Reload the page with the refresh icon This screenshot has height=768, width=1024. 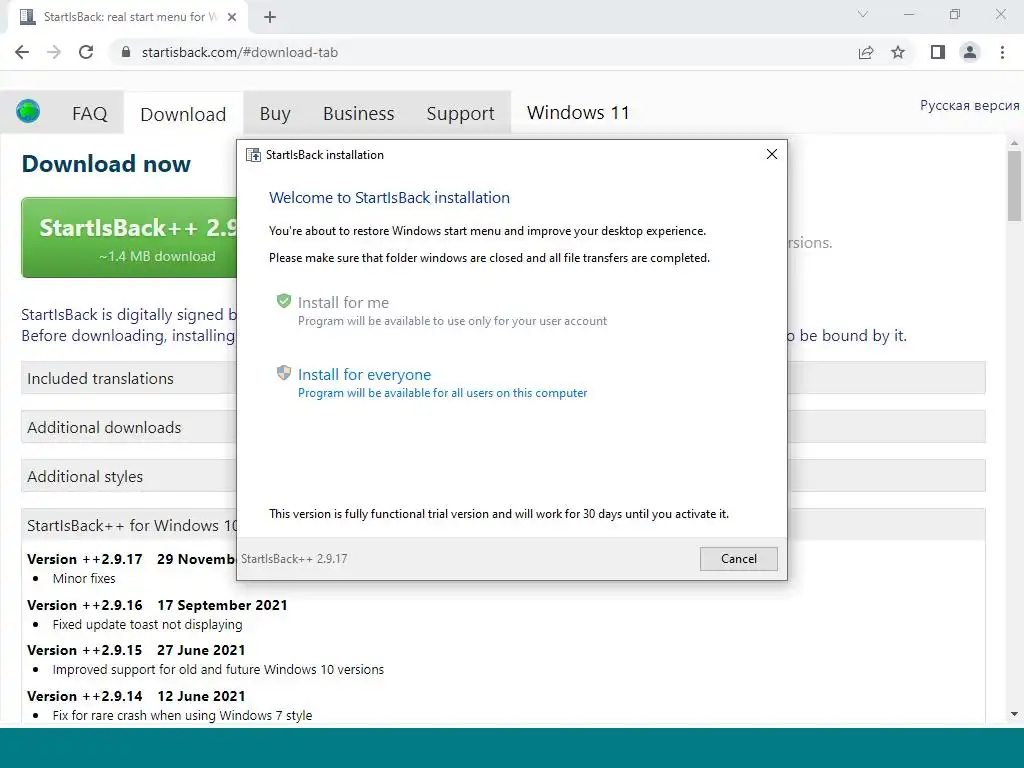[x=86, y=52]
